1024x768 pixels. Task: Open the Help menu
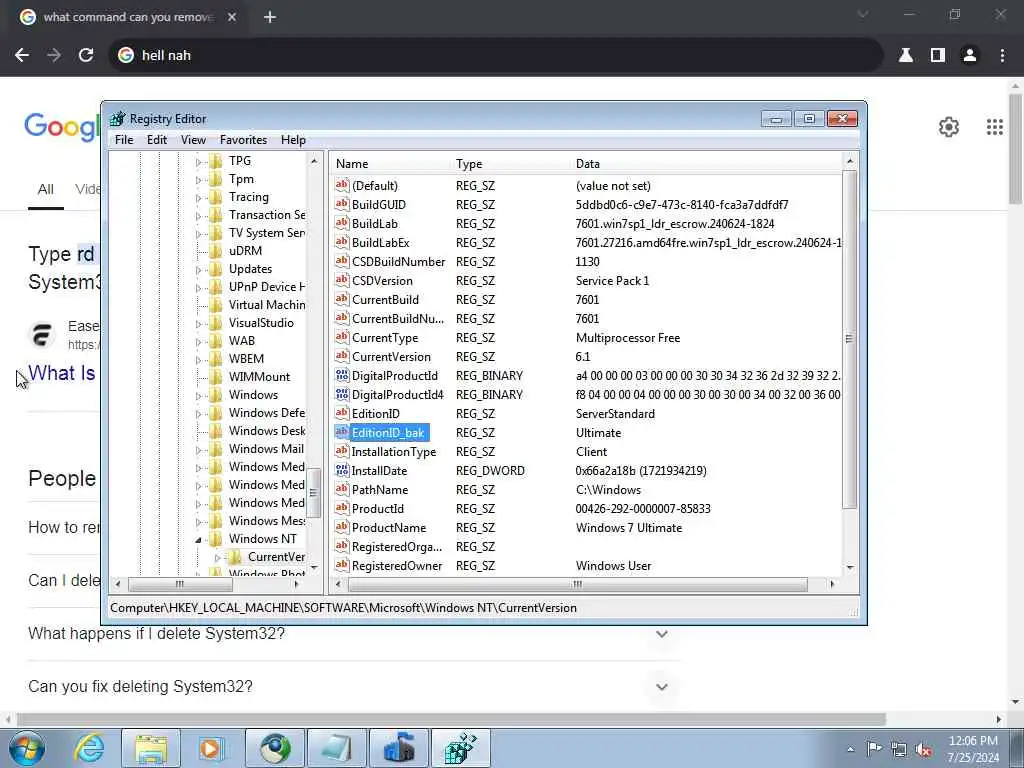coord(293,140)
